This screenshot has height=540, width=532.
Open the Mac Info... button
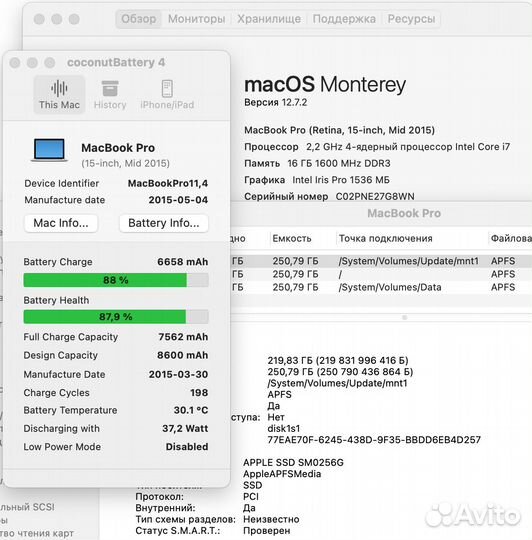coord(61,223)
